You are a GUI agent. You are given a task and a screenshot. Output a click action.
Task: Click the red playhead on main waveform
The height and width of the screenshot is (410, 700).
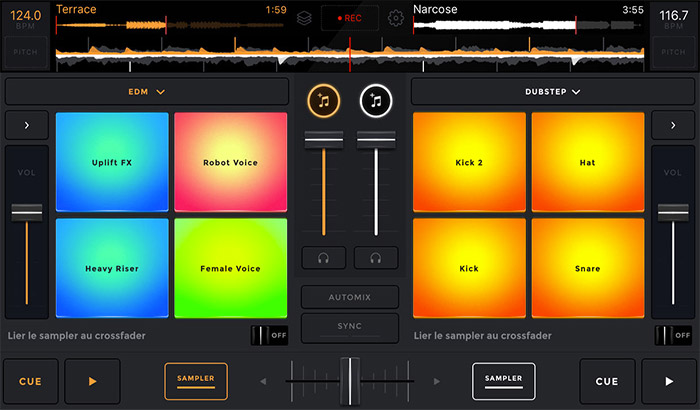[350, 54]
